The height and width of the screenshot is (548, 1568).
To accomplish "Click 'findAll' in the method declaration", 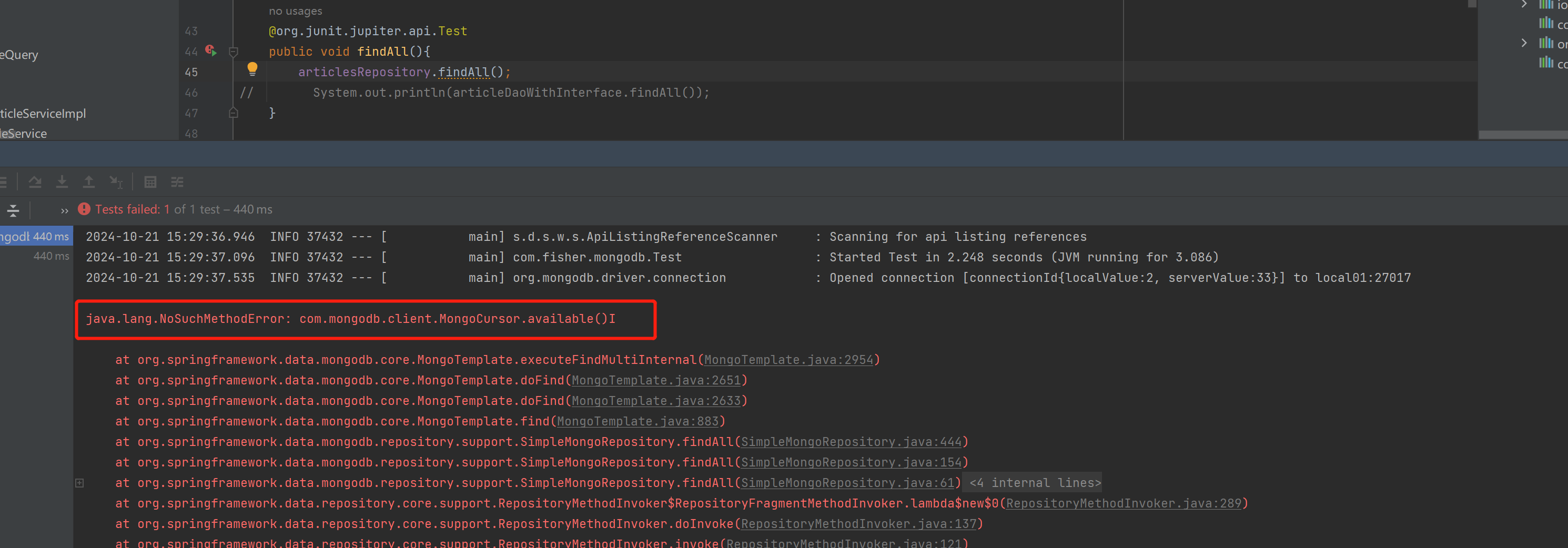I will (382, 52).
